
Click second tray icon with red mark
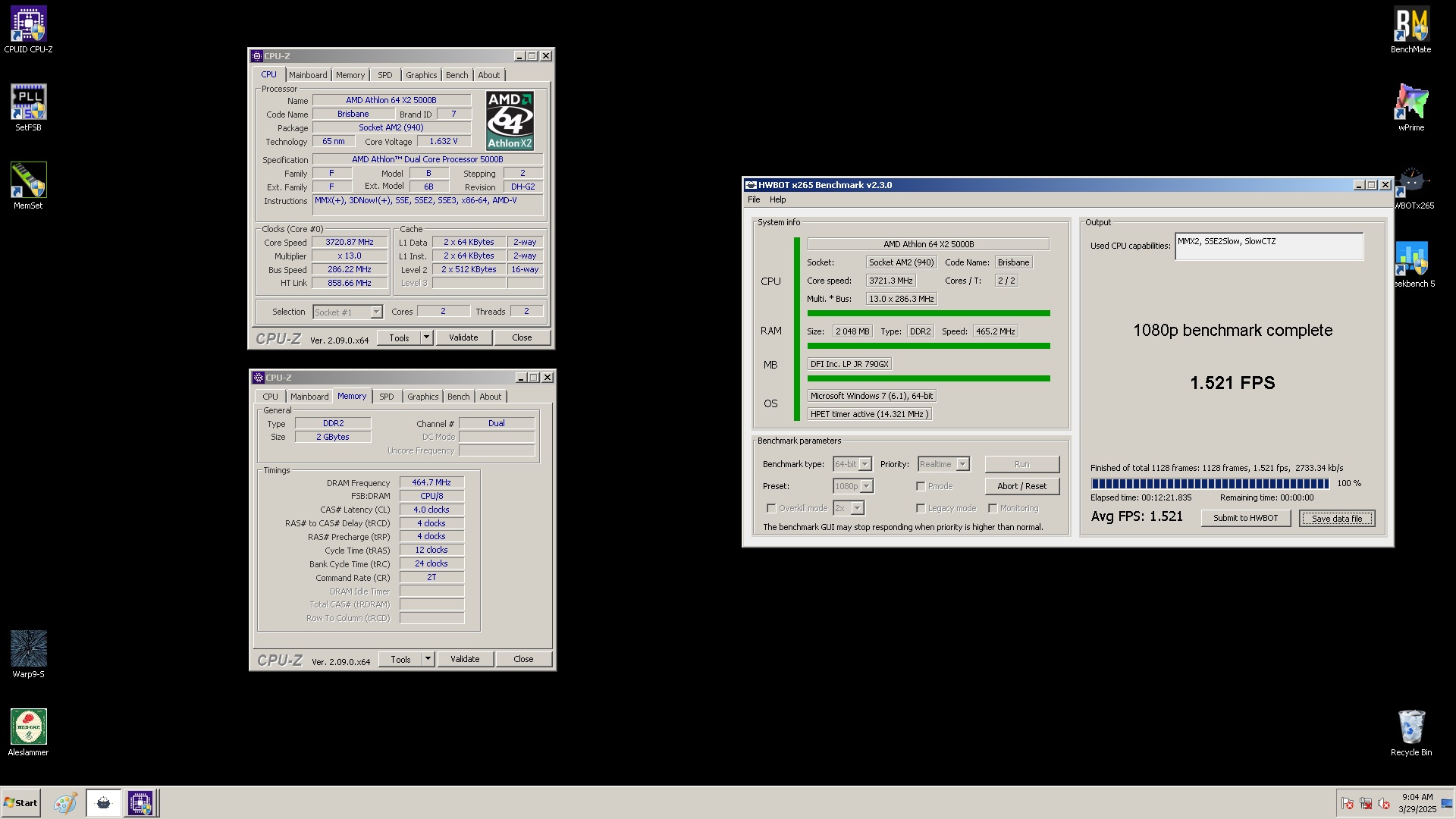[x=1366, y=804]
